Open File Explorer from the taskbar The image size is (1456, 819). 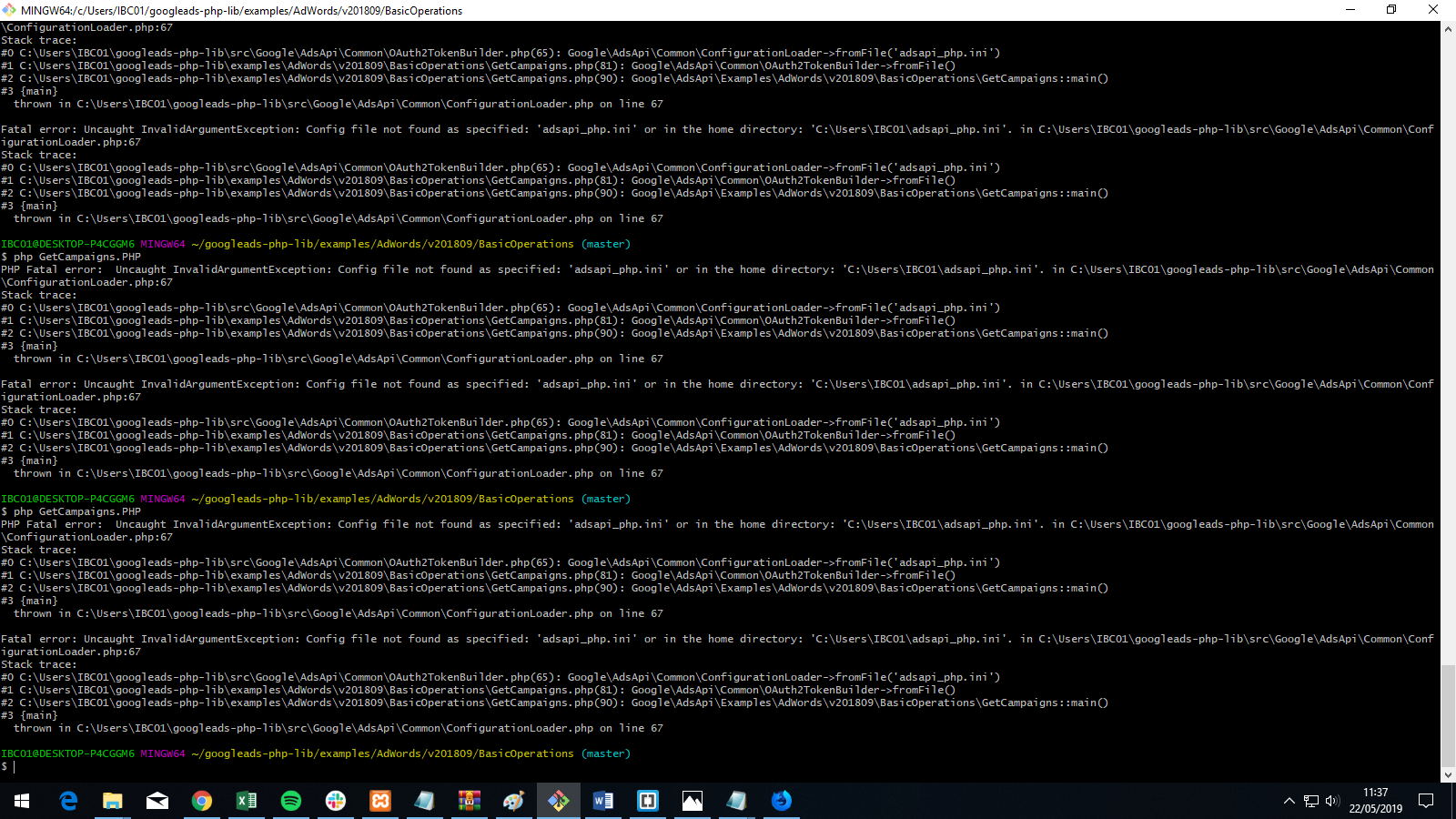[113, 801]
